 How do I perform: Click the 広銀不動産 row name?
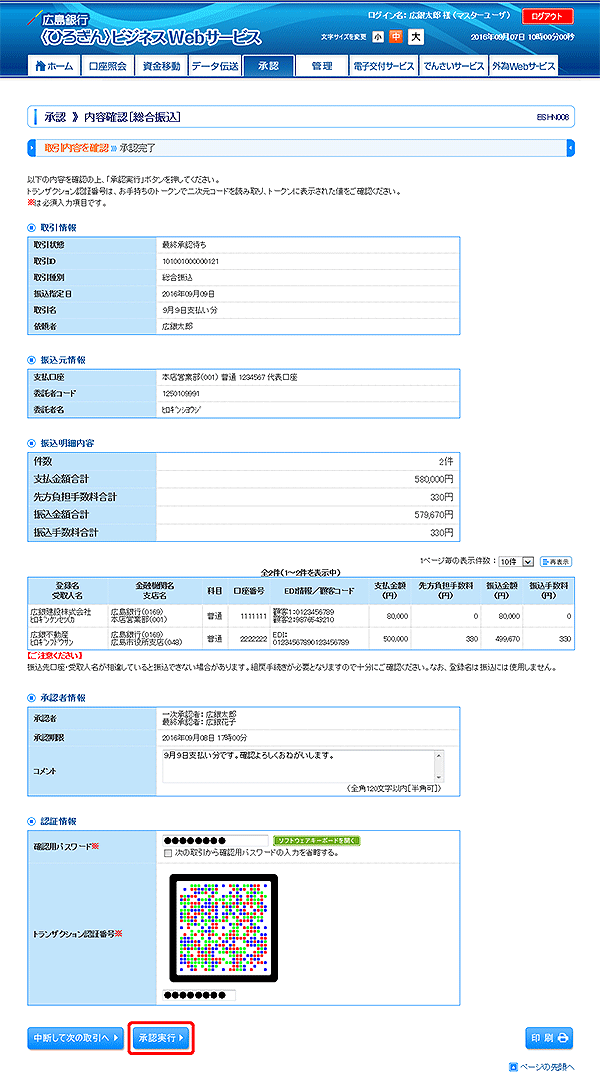(50, 634)
